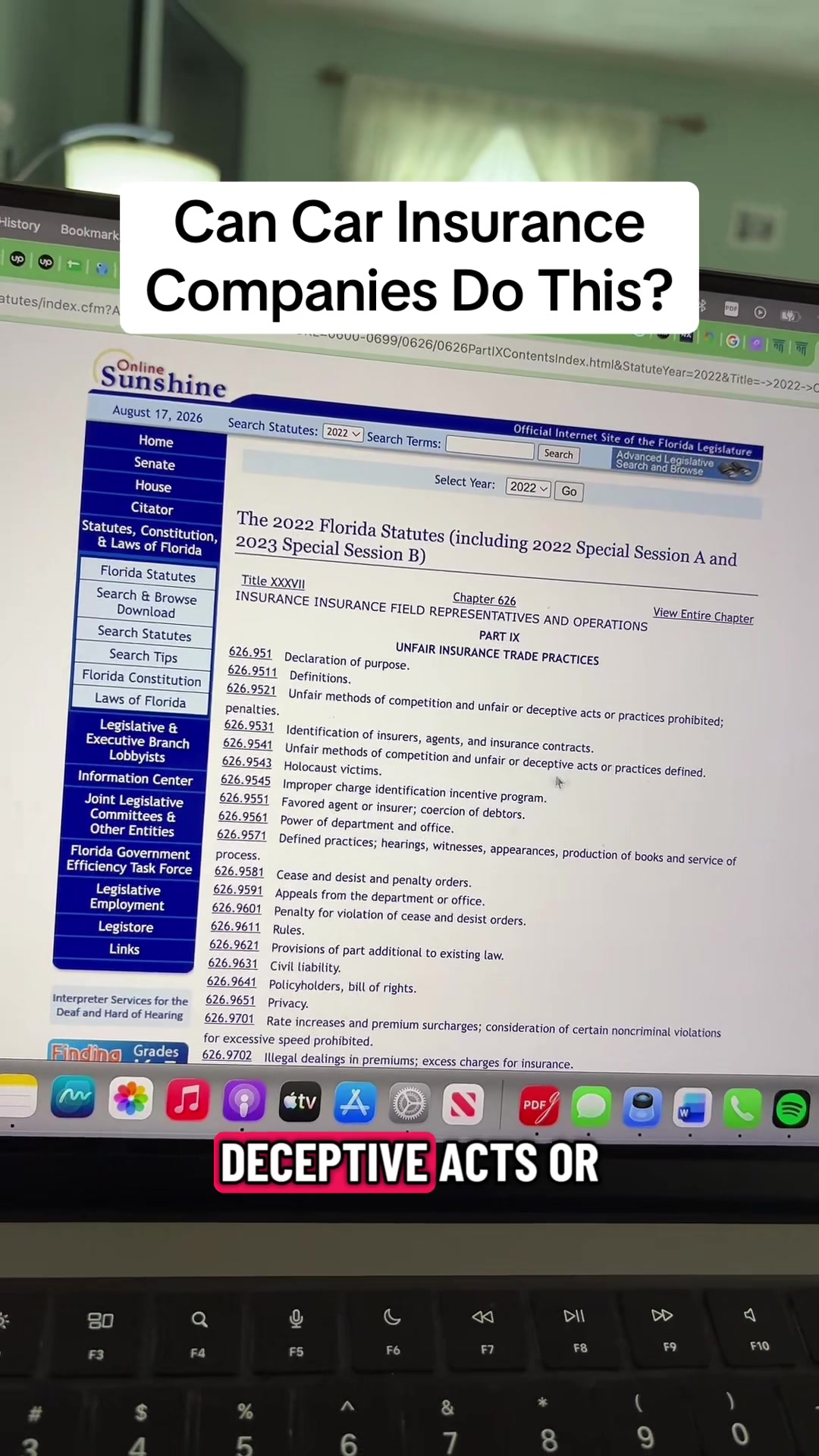Open the Search Statutes sidebar item
Image resolution: width=819 pixels, height=1456 pixels.
pos(144,633)
